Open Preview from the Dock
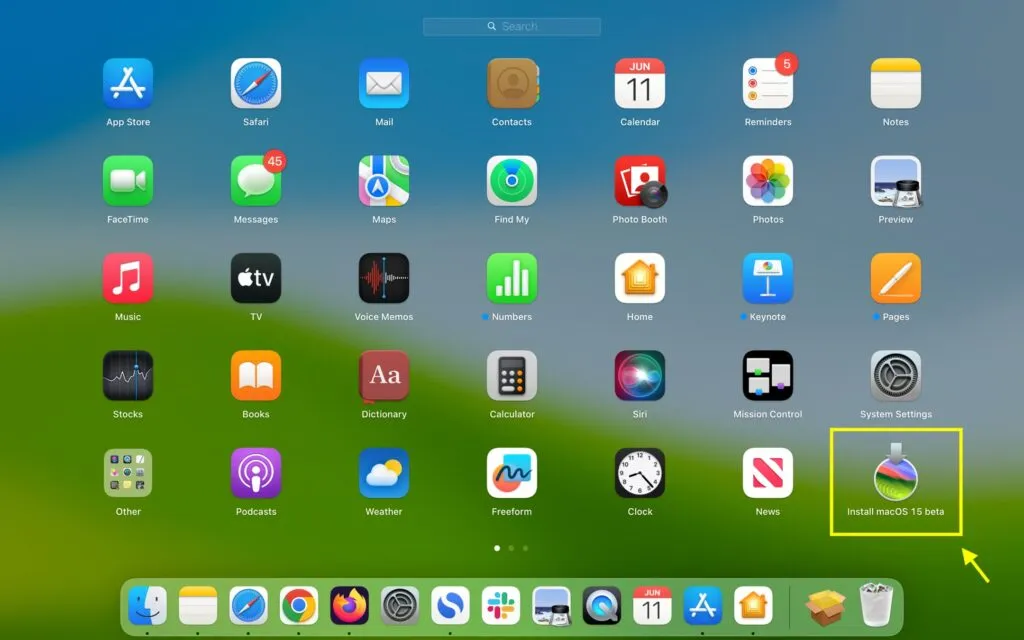Image resolution: width=1024 pixels, height=640 pixels. [551, 605]
